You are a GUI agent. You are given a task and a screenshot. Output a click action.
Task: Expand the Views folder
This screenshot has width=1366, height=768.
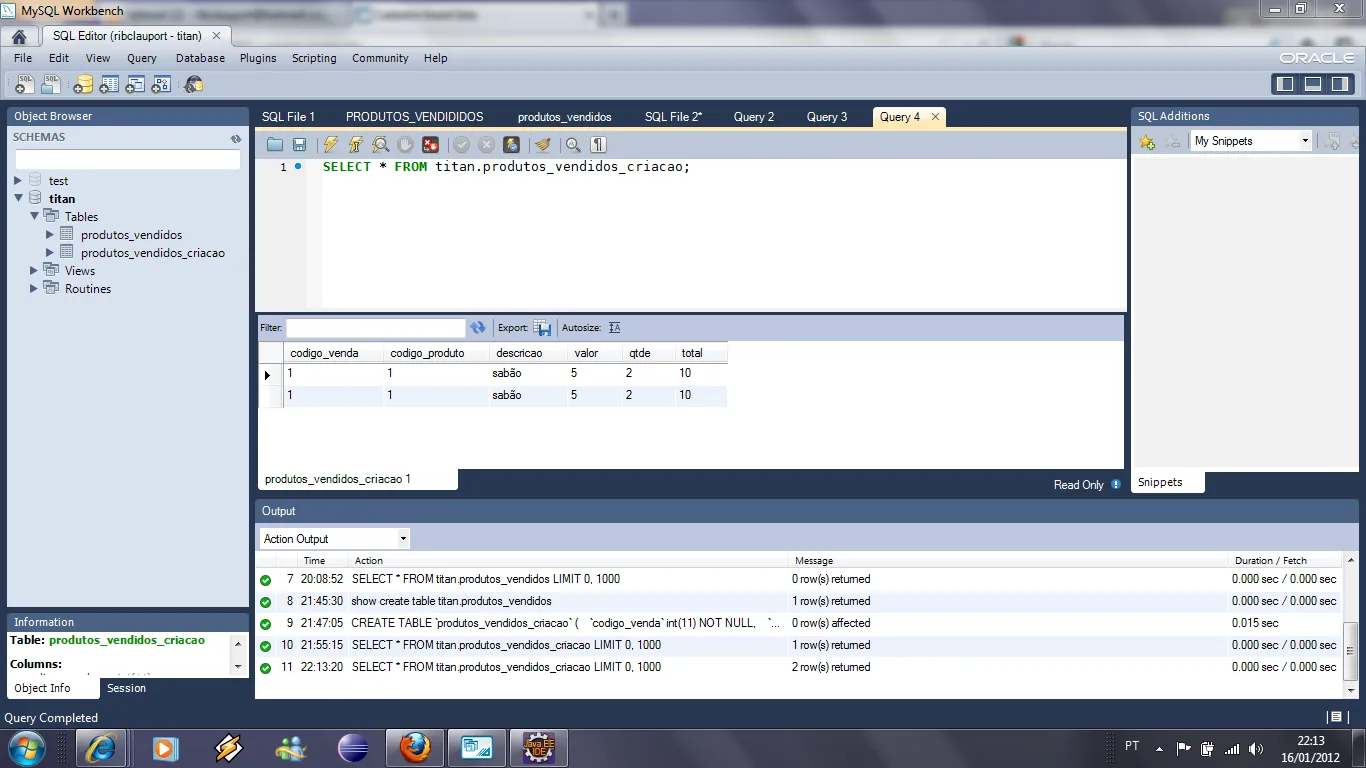coord(34,271)
